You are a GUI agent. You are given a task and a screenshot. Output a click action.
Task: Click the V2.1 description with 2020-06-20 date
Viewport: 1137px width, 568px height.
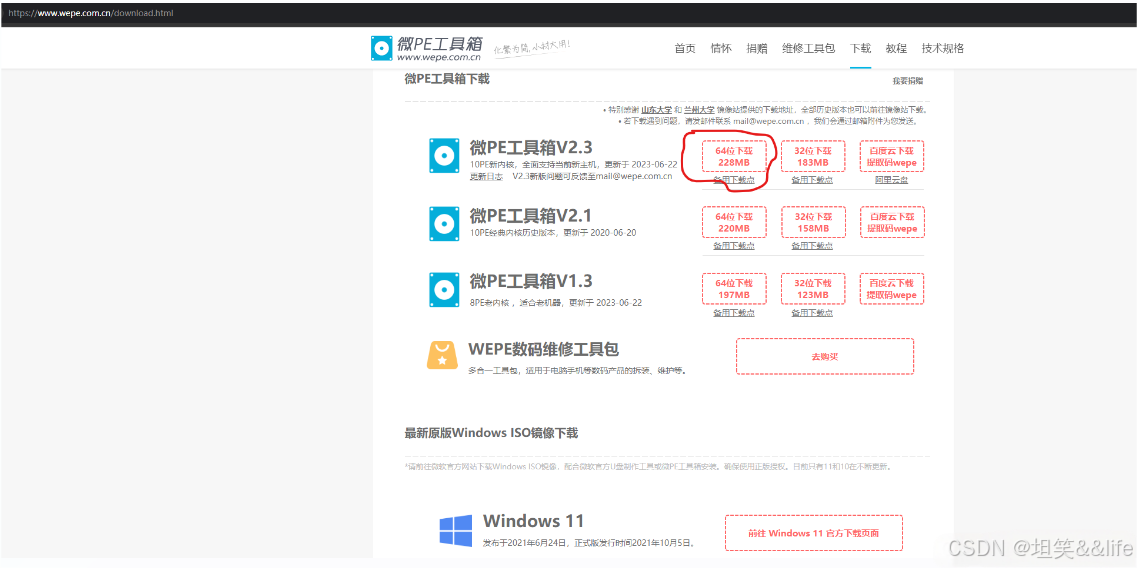(x=553, y=233)
